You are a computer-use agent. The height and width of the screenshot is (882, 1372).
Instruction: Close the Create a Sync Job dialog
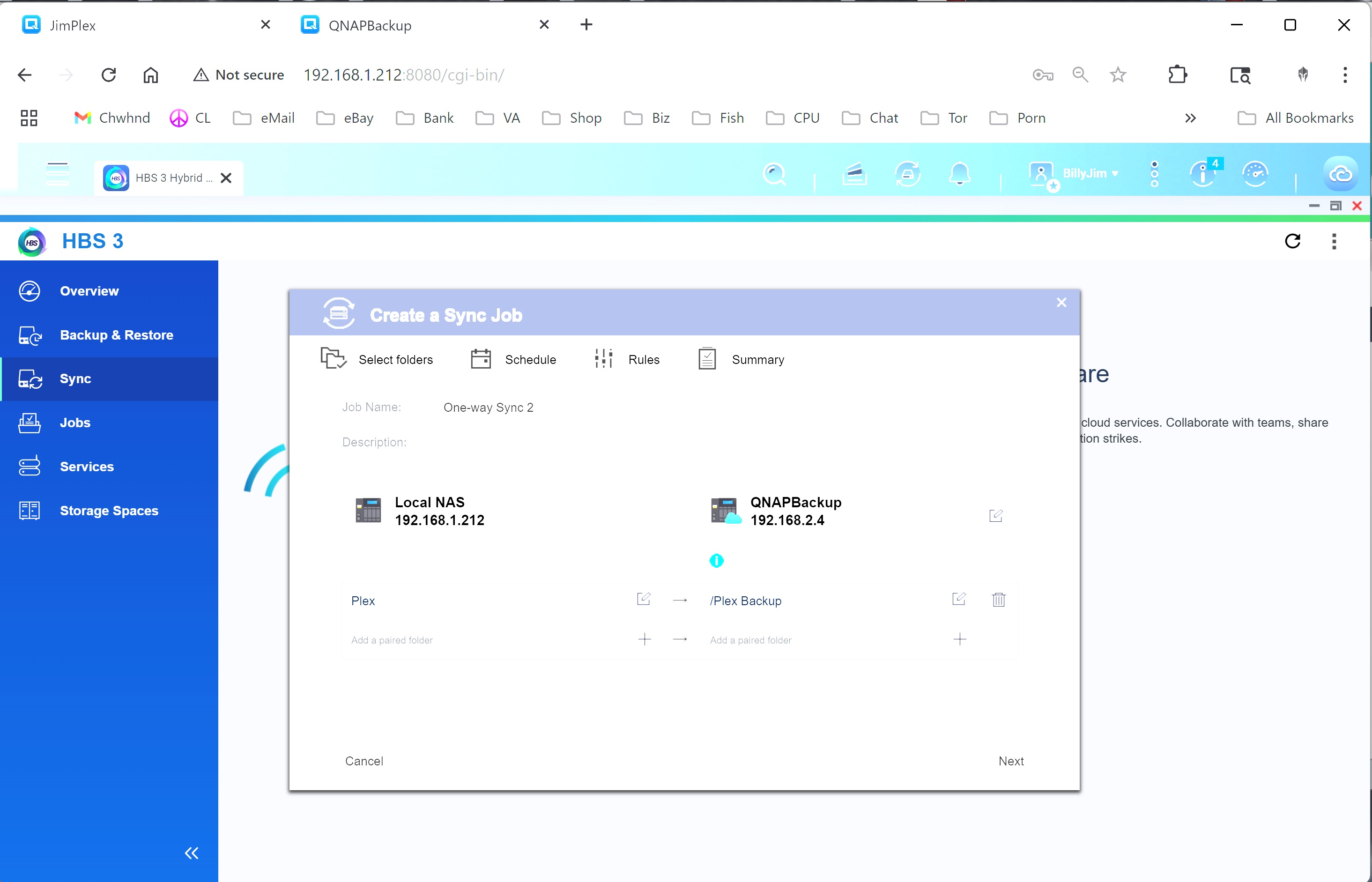click(x=1061, y=303)
